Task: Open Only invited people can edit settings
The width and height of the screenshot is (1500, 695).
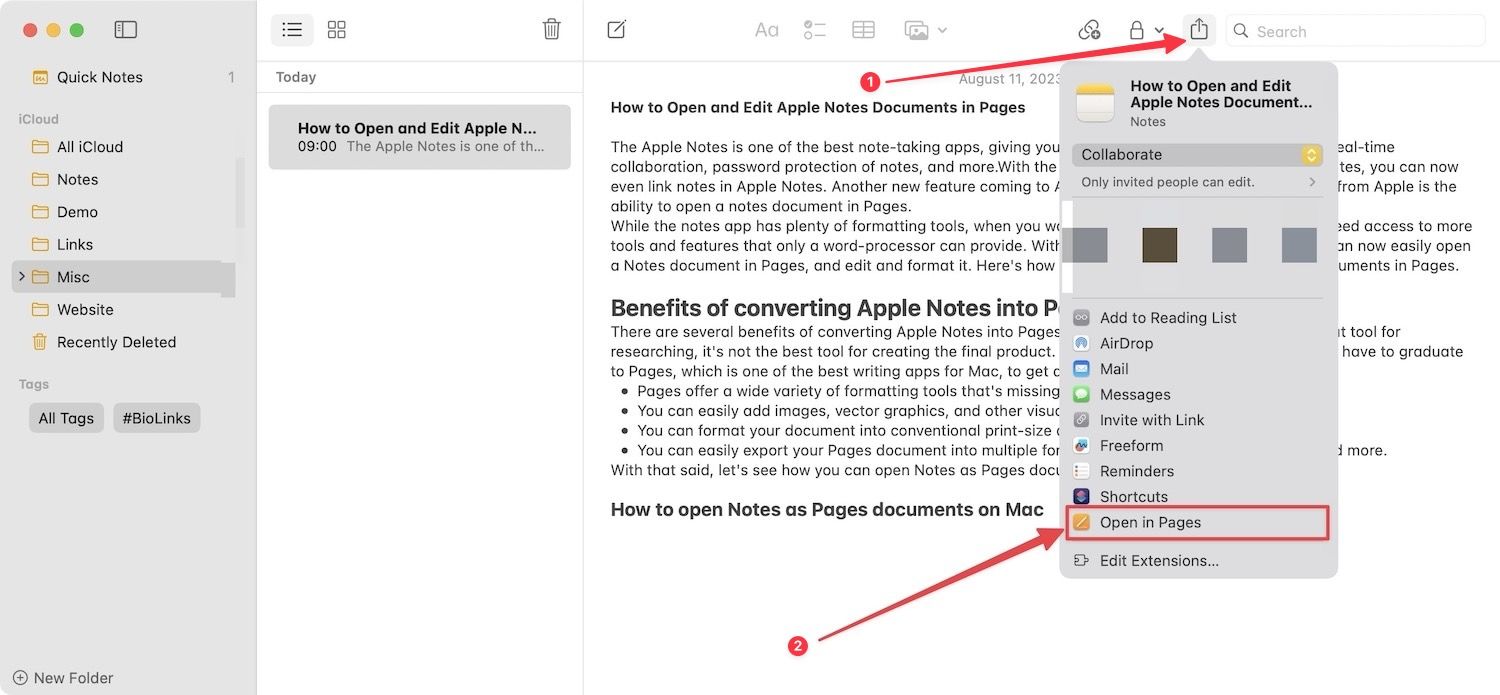Action: 1198,182
